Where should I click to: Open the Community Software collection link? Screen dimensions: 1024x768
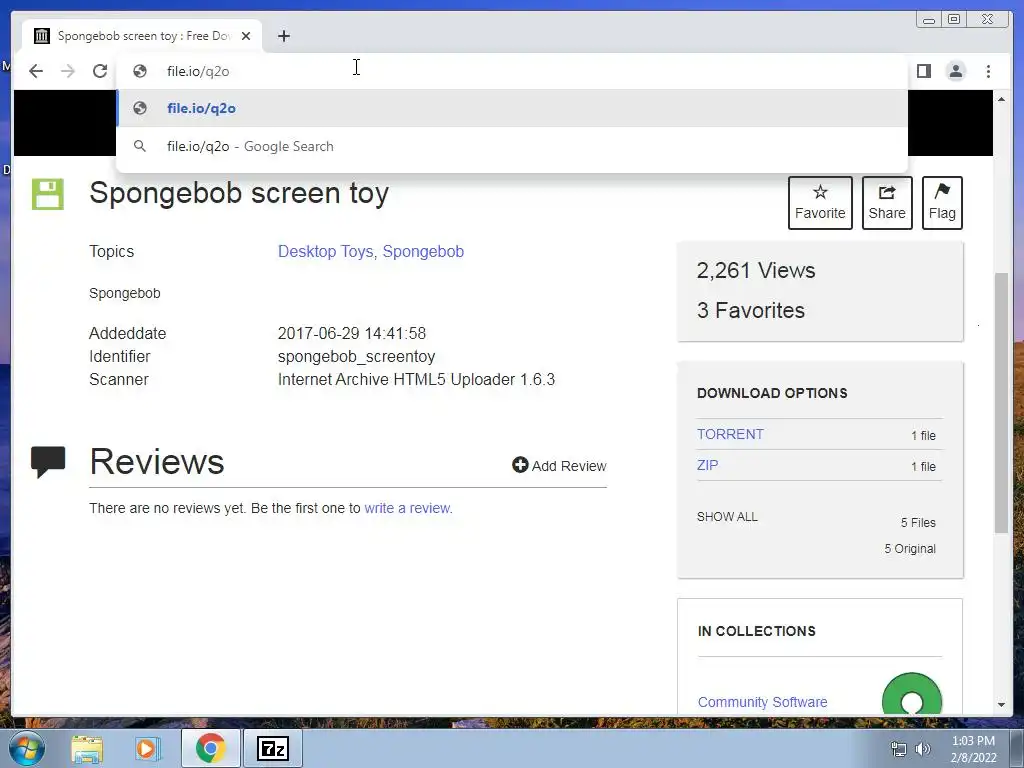click(x=762, y=702)
